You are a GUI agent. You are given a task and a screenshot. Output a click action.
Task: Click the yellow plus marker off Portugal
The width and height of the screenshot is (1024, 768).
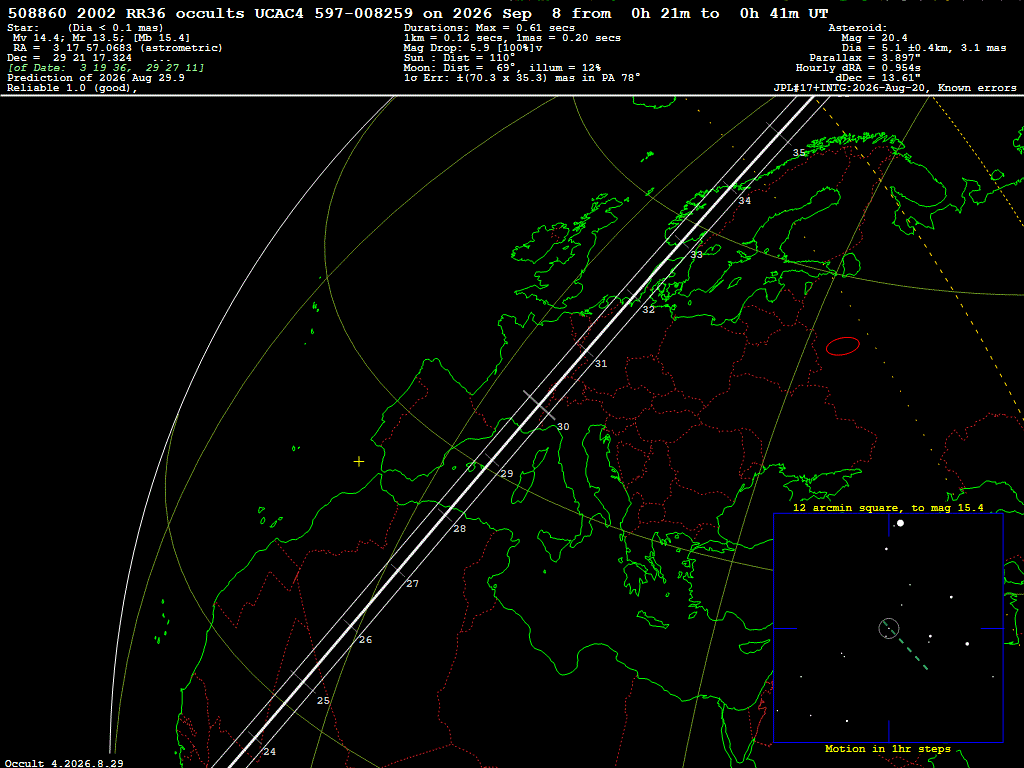(359, 462)
